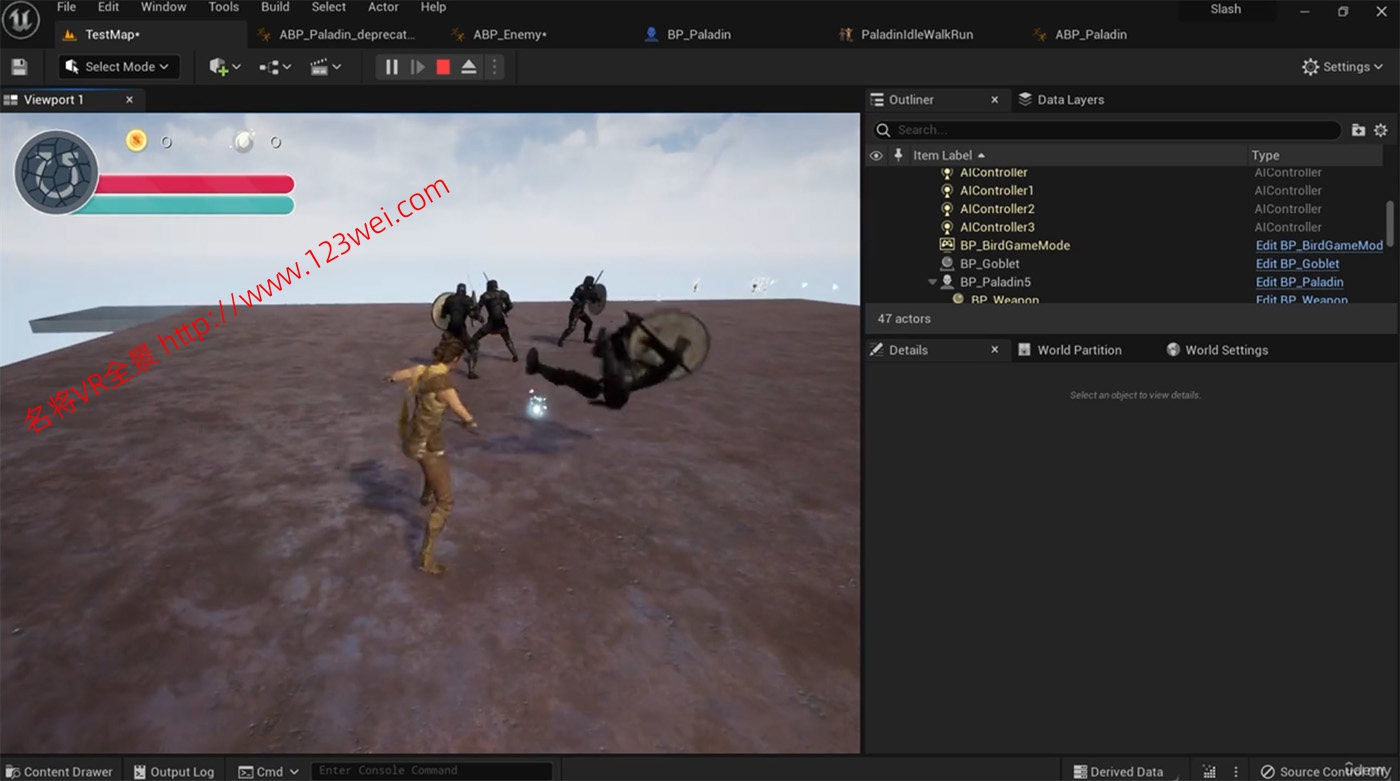This screenshot has height=781, width=1400.
Task: Click the Edit BP_Goblet link
Action: pyautogui.click(x=1297, y=264)
